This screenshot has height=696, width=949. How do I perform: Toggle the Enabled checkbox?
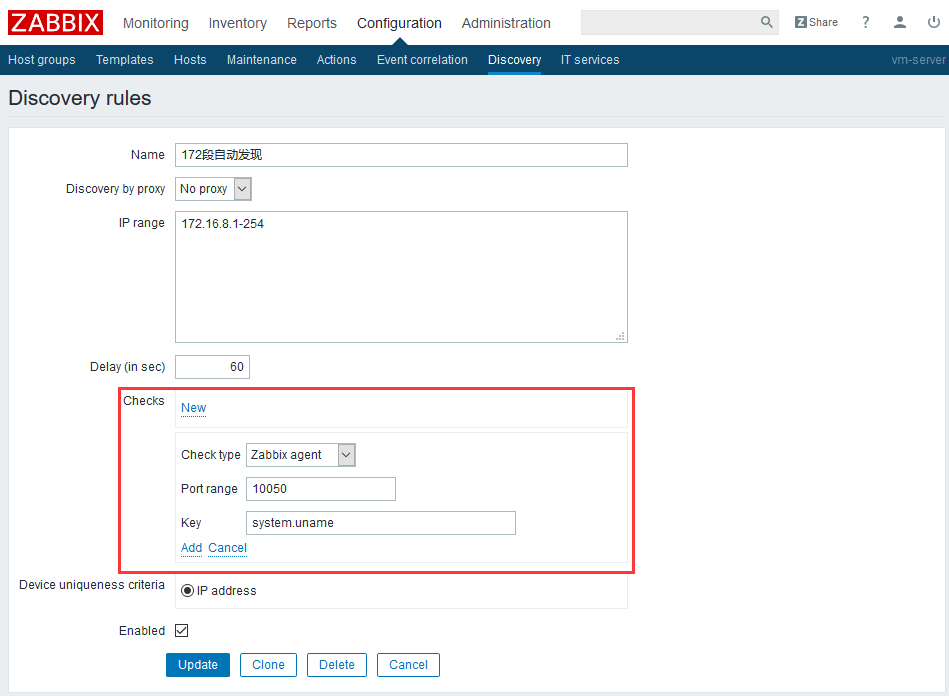pos(182,631)
